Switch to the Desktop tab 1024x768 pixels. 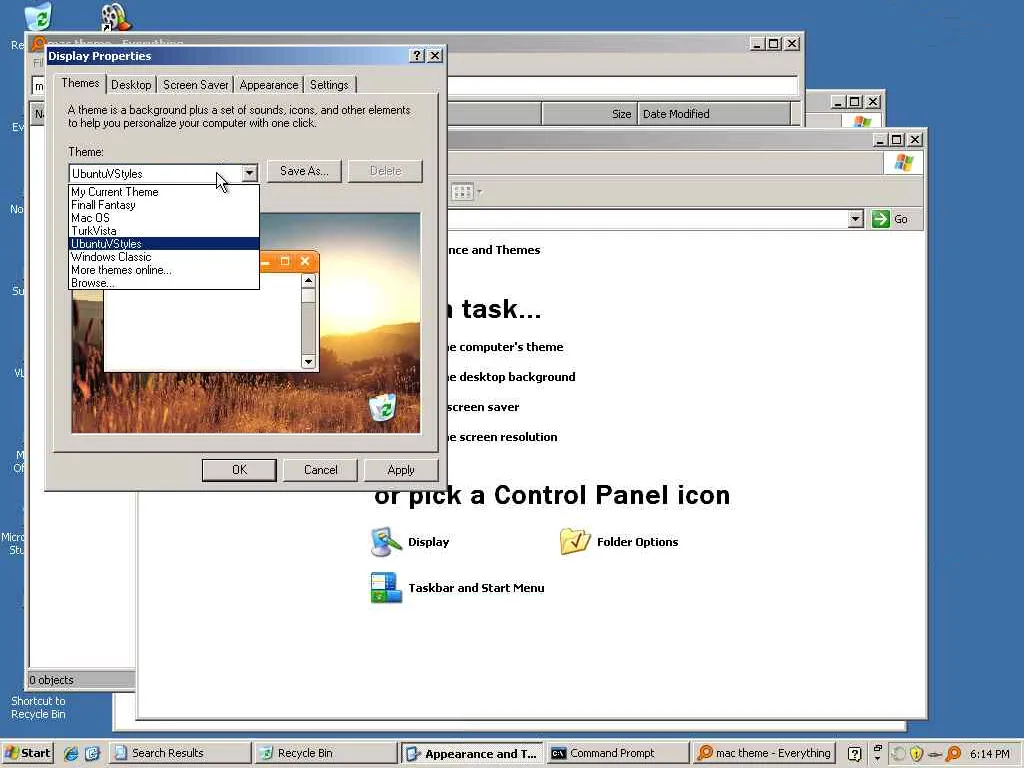click(131, 85)
